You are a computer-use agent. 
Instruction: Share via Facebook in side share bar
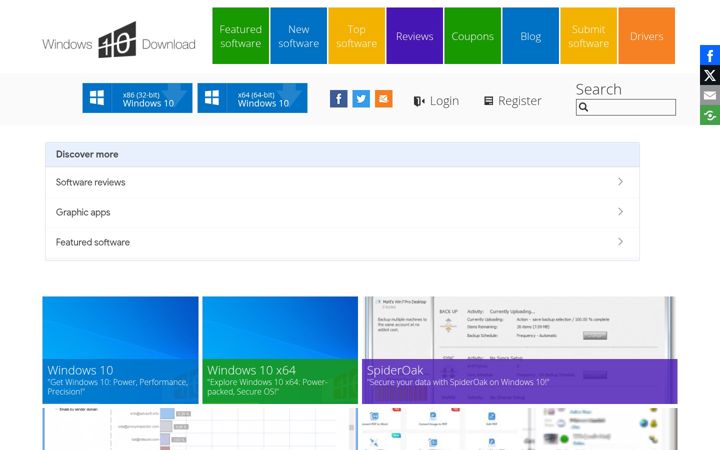click(x=710, y=56)
